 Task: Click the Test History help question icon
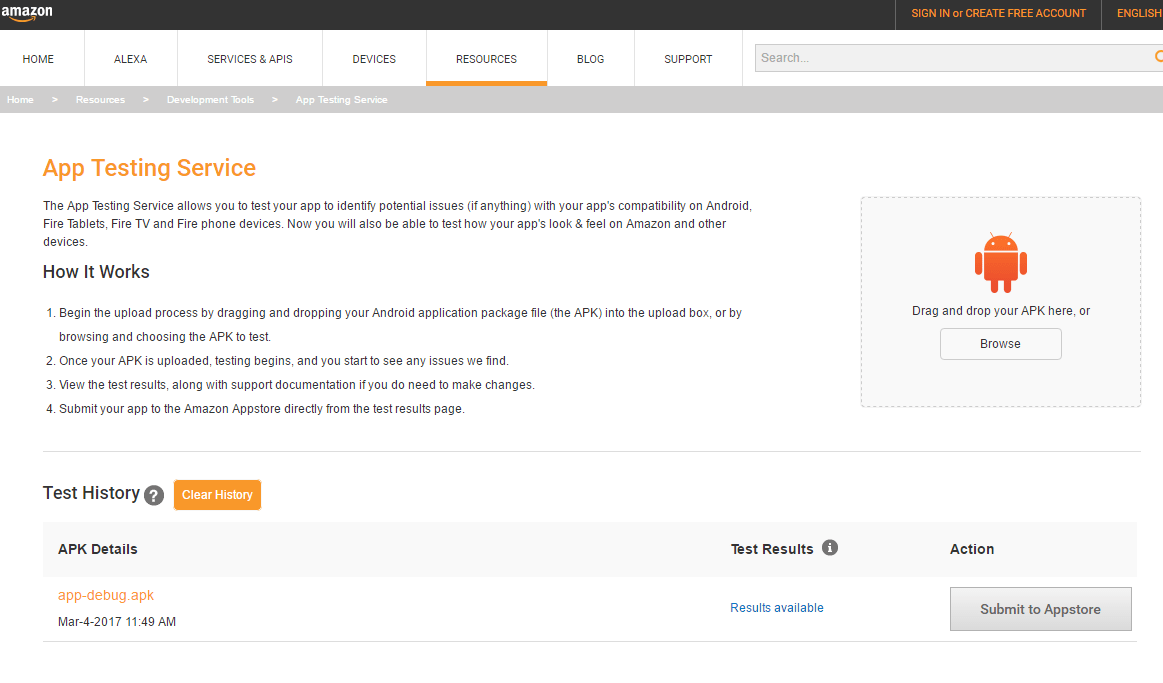(153, 495)
